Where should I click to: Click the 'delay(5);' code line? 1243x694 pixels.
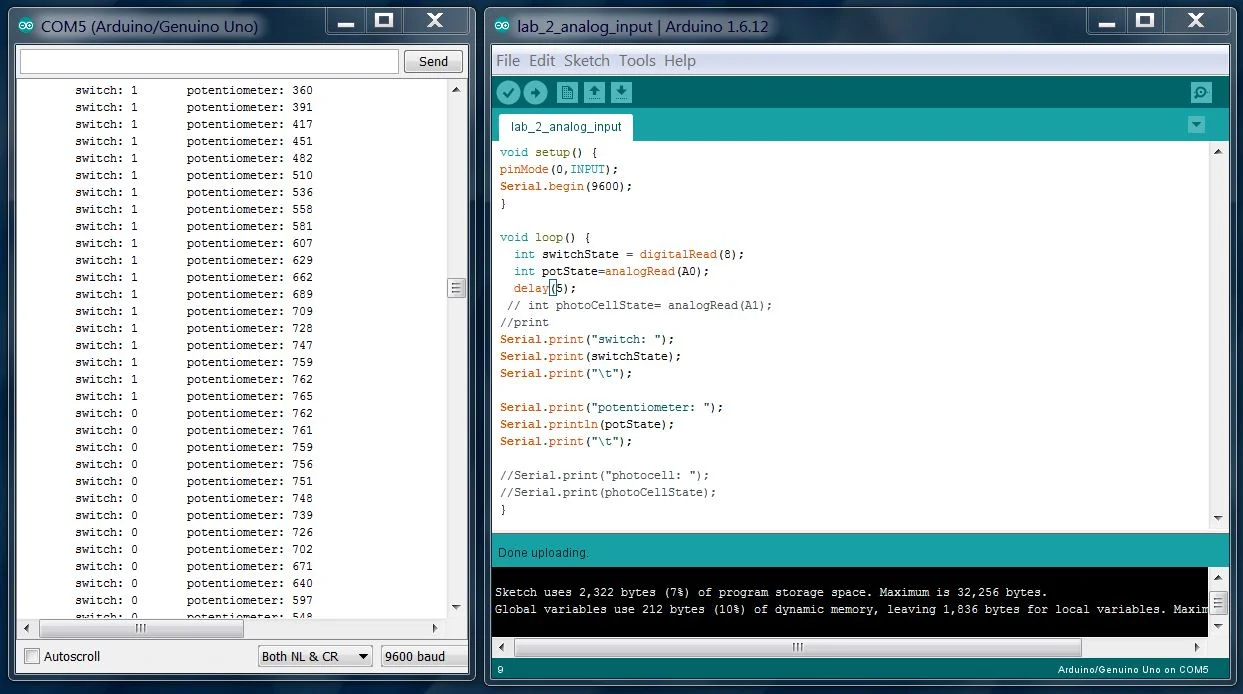coord(545,288)
